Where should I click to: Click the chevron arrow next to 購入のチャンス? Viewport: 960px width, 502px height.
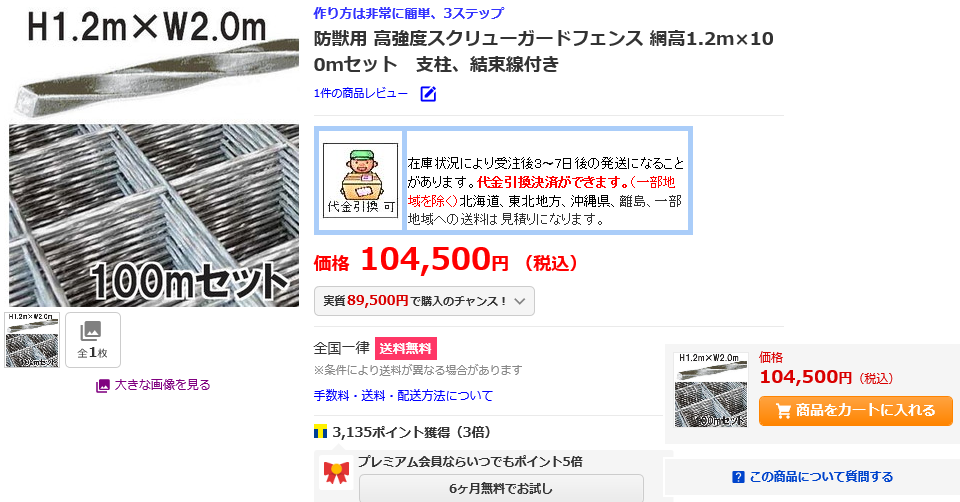(x=520, y=301)
